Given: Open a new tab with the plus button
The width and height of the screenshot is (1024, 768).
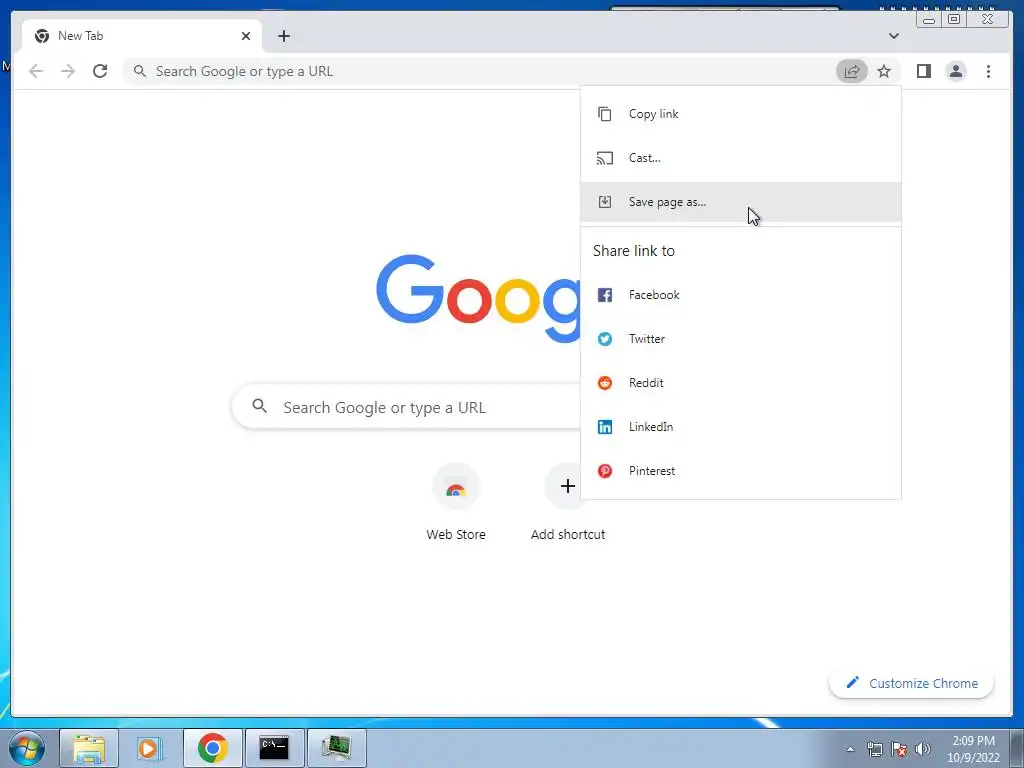Looking at the screenshot, I should 283,36.
